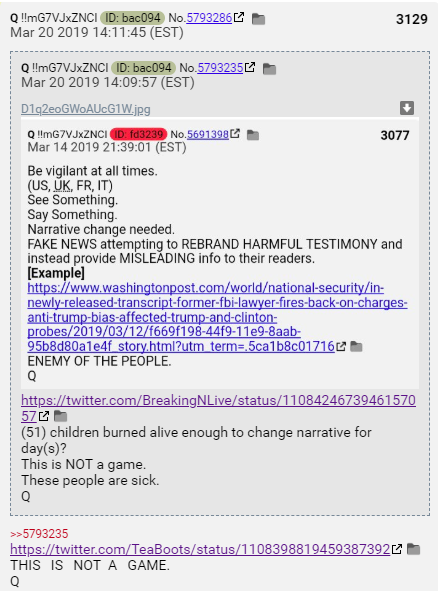Open post number 5793286 link
This screenshot has height=591, width=438.
209,18
